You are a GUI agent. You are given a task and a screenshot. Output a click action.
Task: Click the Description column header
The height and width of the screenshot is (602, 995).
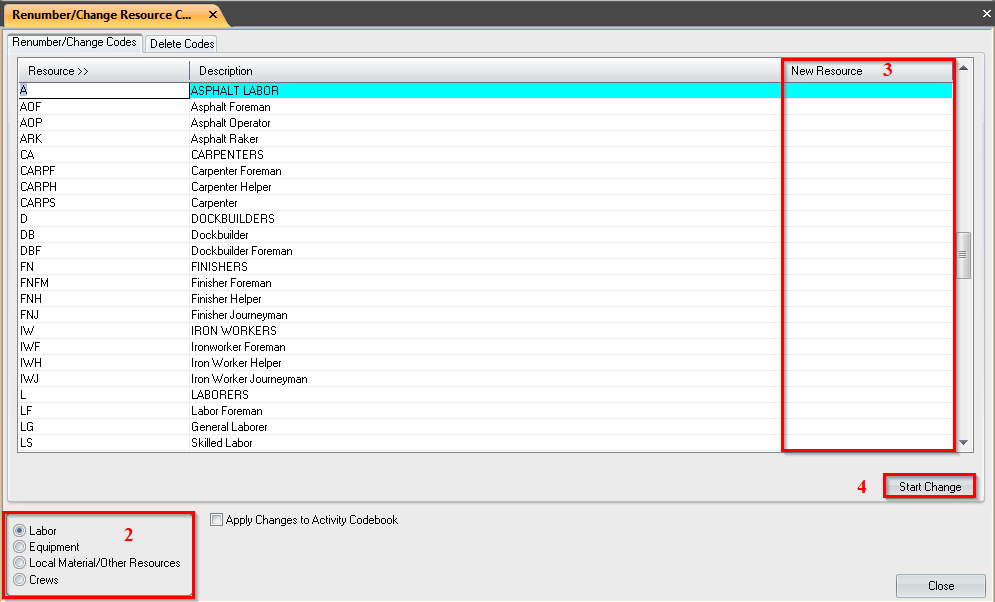tap(485, 71)
